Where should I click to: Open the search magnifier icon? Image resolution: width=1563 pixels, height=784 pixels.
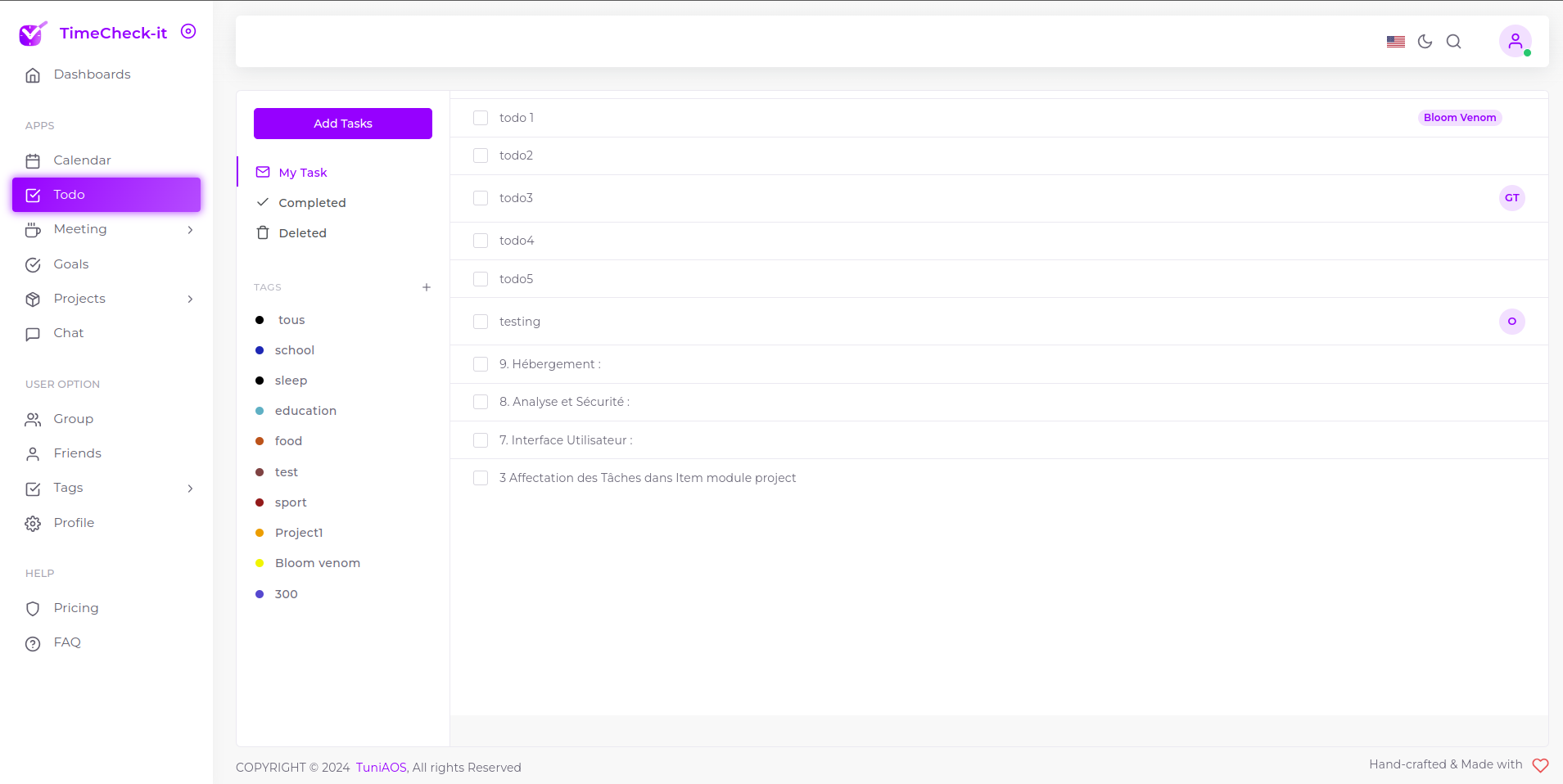tap(1454, 41)
